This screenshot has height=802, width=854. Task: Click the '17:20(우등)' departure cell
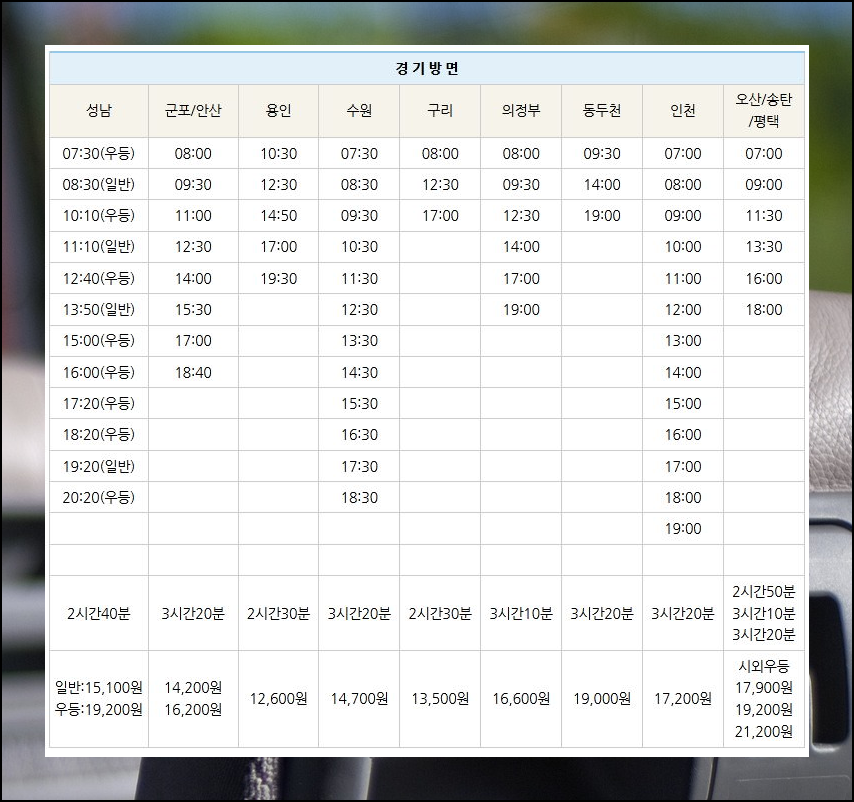coord(99,403)
